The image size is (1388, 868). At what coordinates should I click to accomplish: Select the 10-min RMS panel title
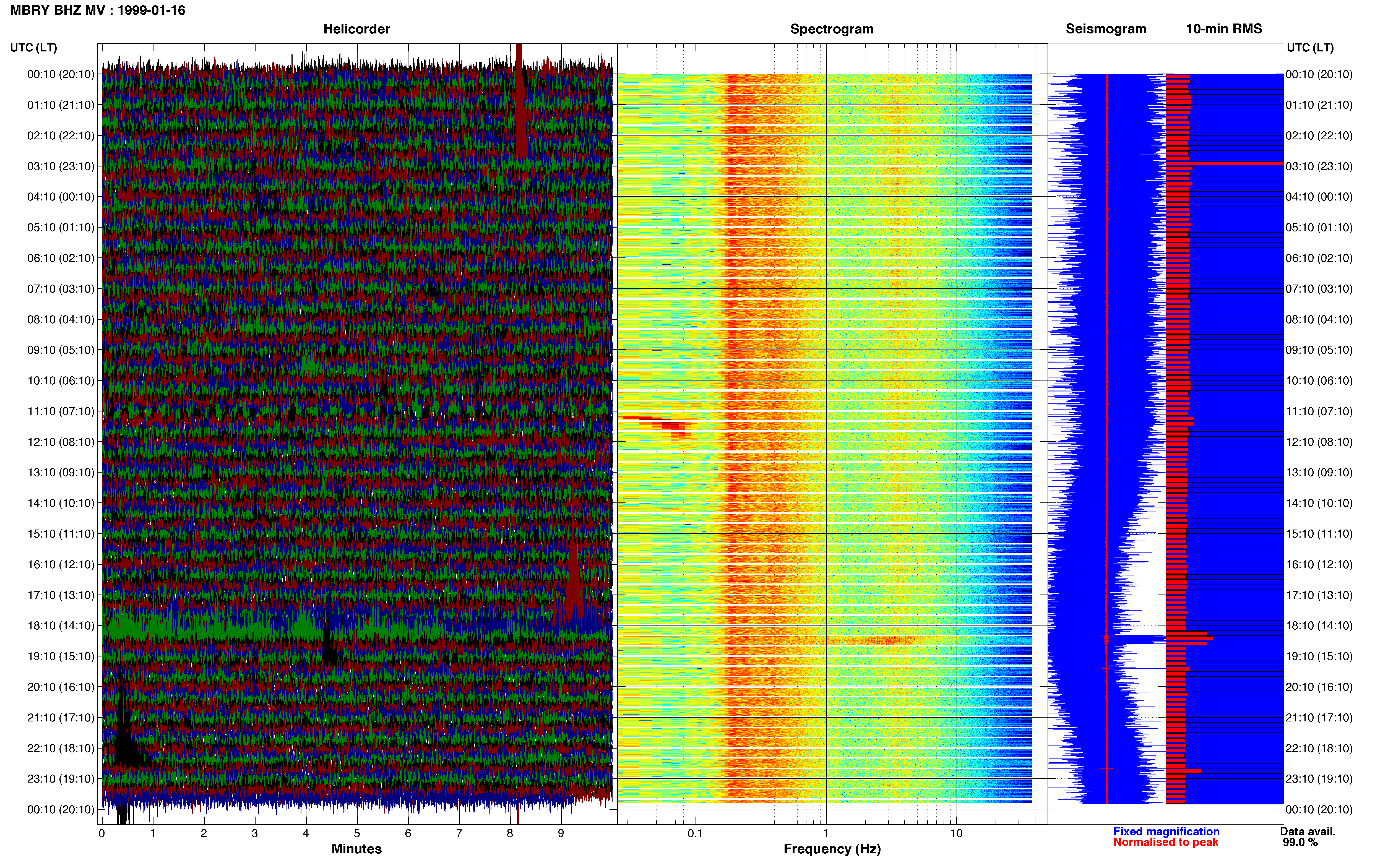click(1224, 29)
